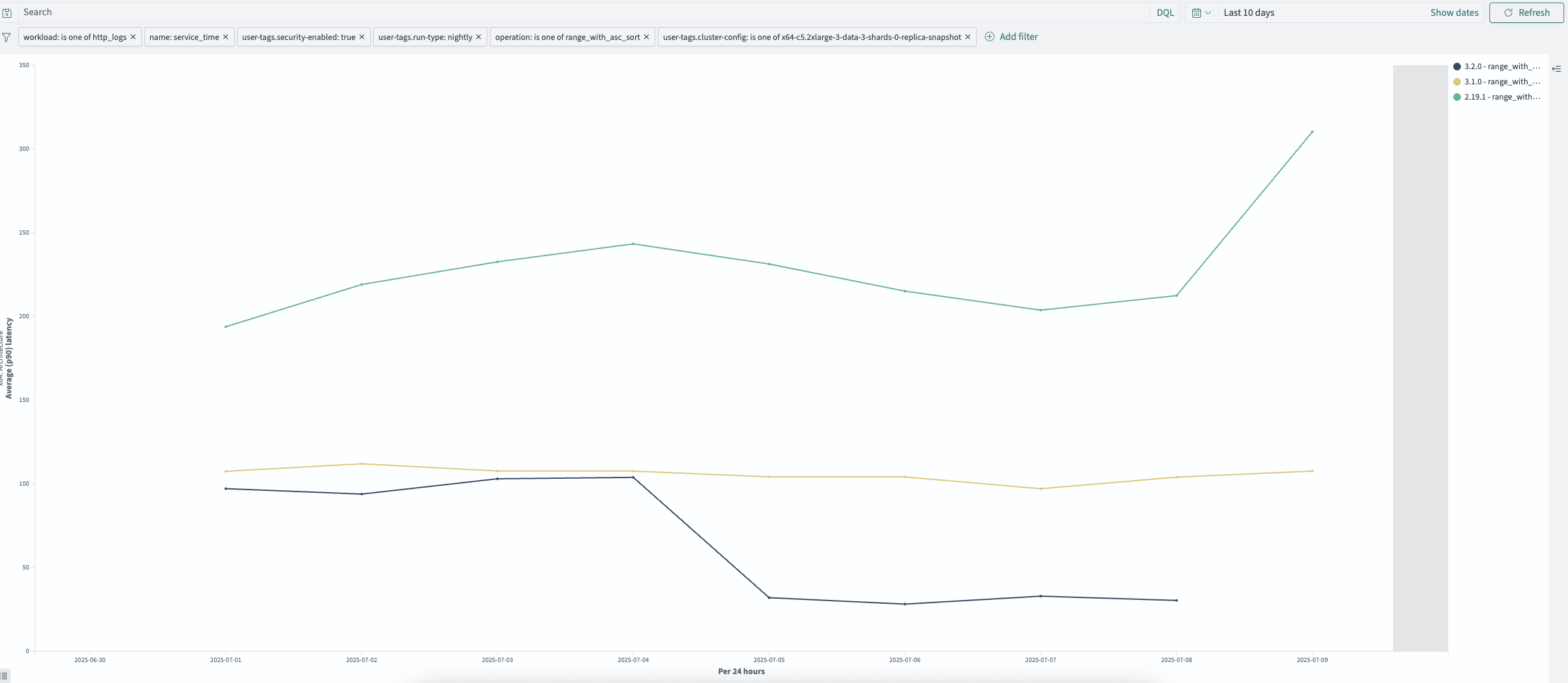Viewport: 1568px width, 683px height.
Task: Click the list icon at bottom left
Action: coord(4,676)
